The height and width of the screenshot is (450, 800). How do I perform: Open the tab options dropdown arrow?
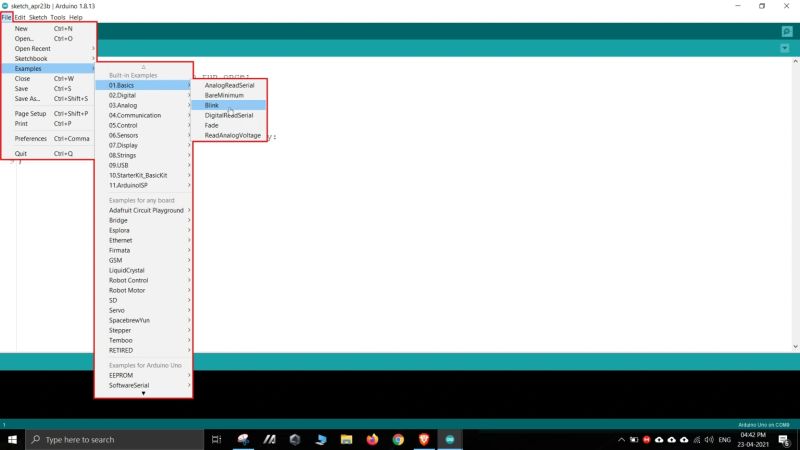[x=785, y=48]
